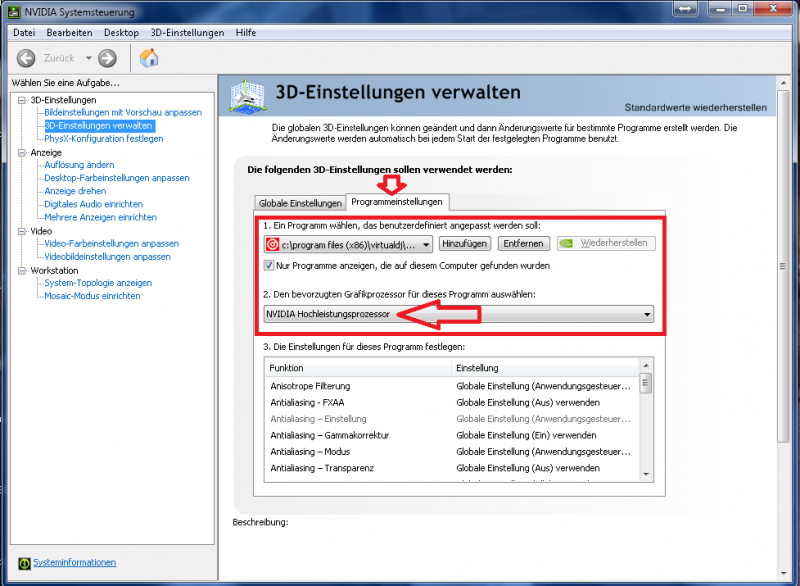Click the Funktion column header
The height and width of the screenshot is (586, 800).
358,368
